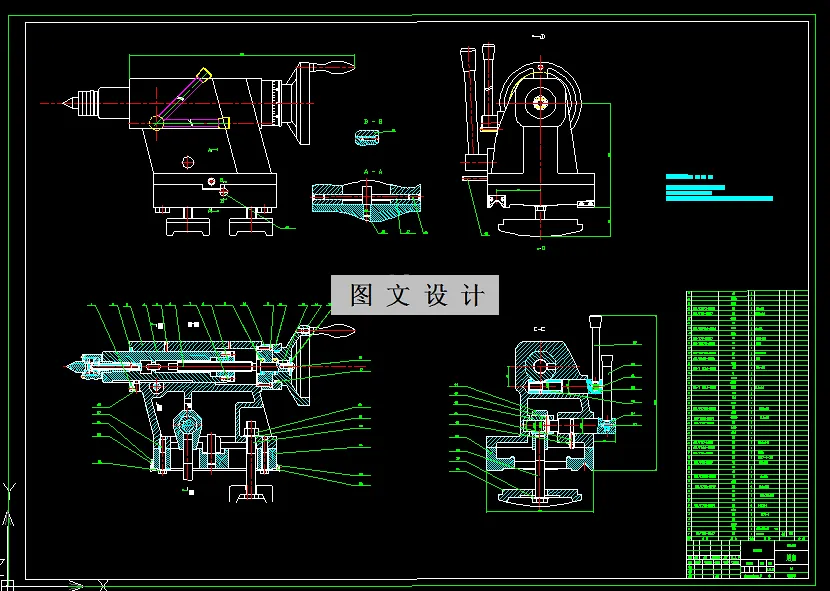Viewport: 830px width, 591px height.
Task: Select the pointed center tip in top-left view
Action: [x=70, y=103]
